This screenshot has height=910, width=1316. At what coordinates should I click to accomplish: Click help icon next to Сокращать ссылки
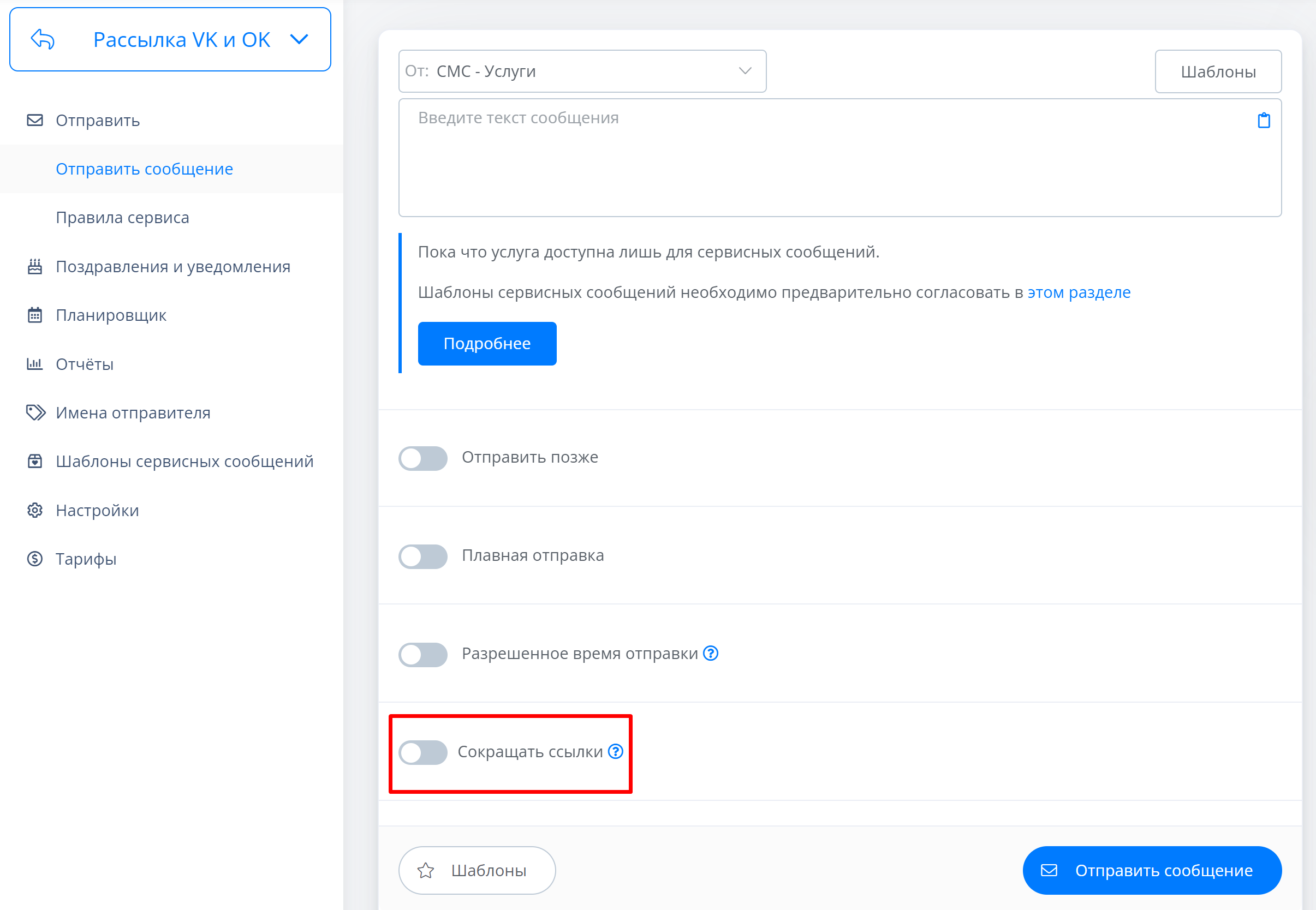[x=615, y=751]
